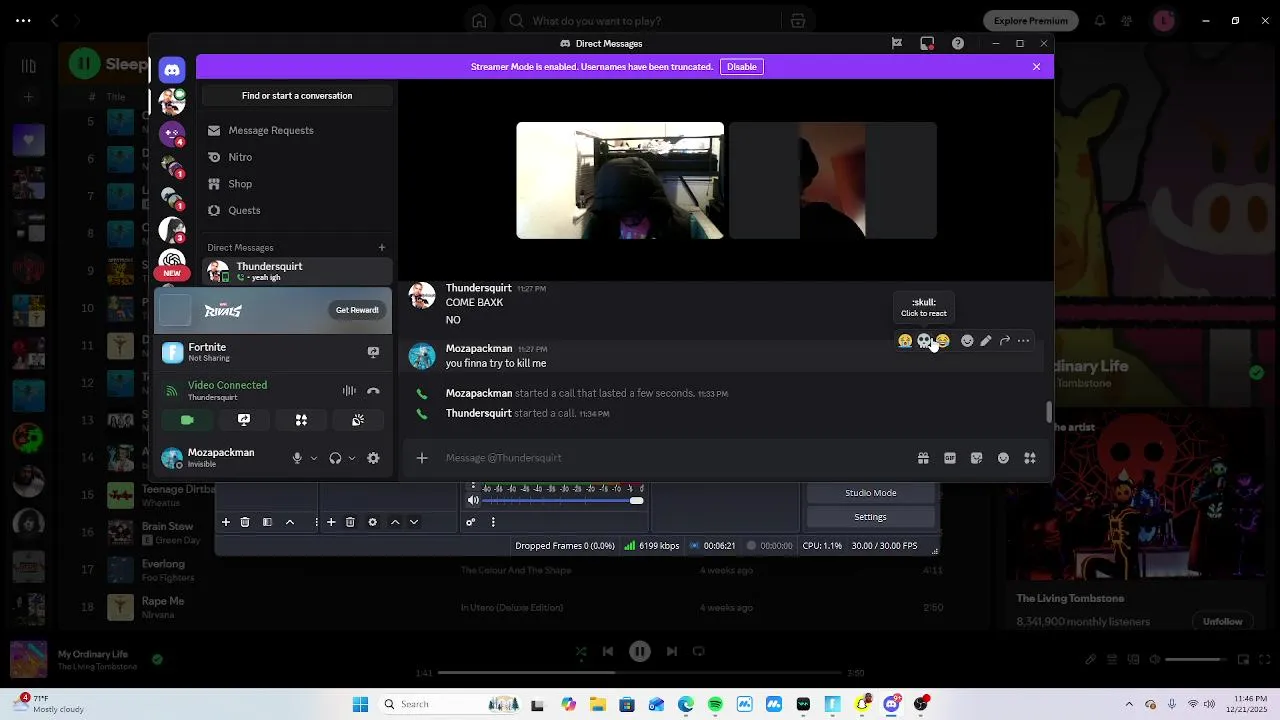Open Discord user settings gear
This screenshot has height=720, width=1280.
[373, 458]
